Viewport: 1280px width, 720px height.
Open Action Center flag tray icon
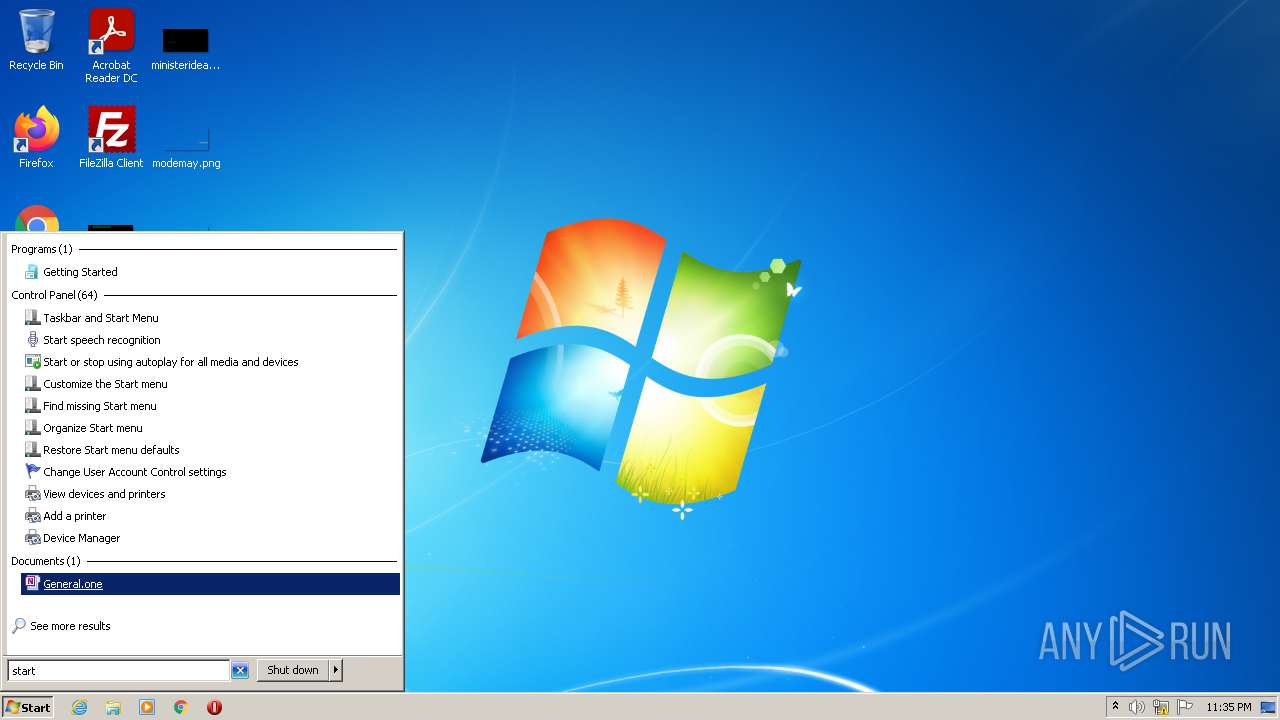click(x=1185, y=707)
